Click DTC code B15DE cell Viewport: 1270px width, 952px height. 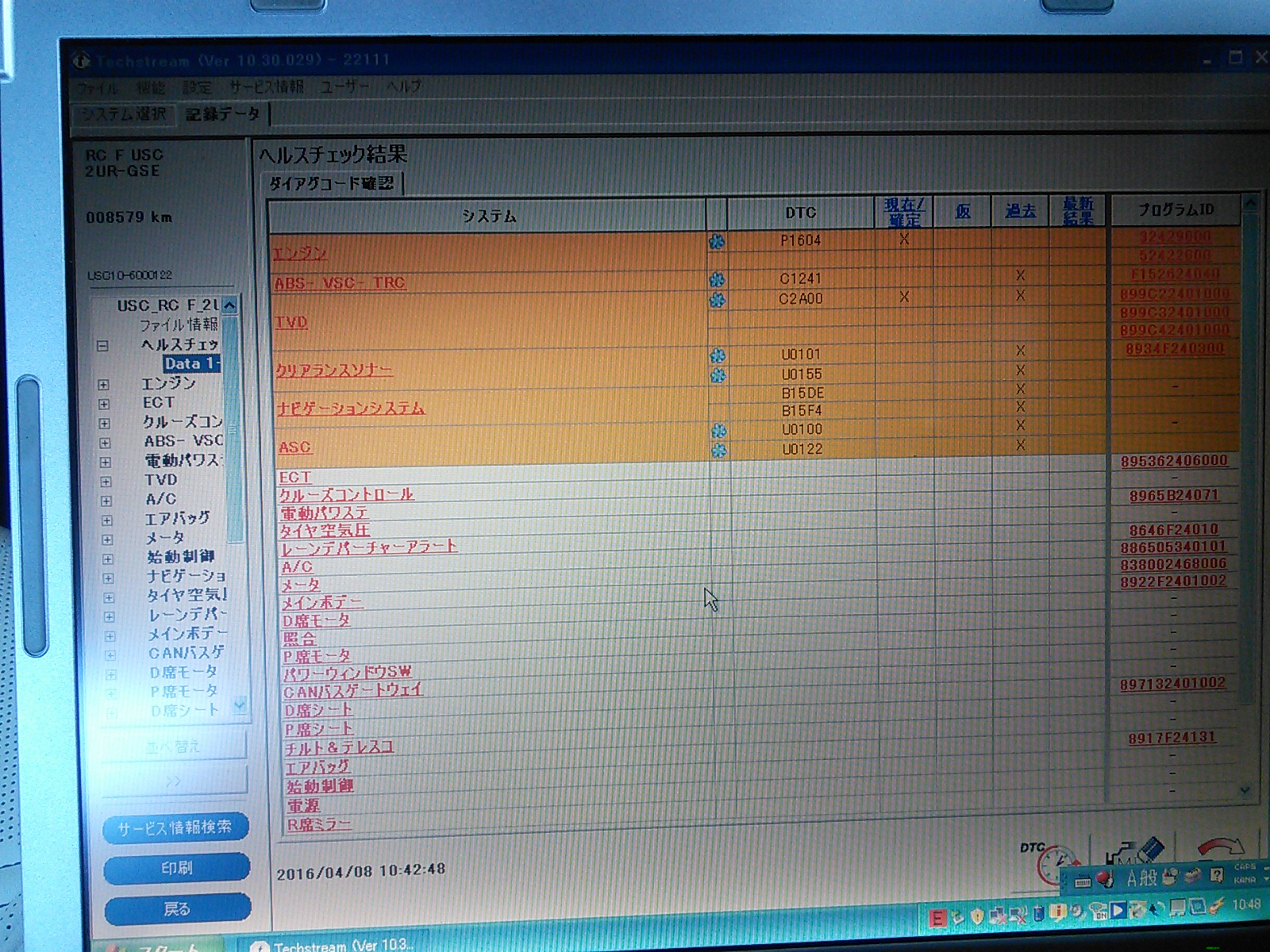[x=802, y=393]
